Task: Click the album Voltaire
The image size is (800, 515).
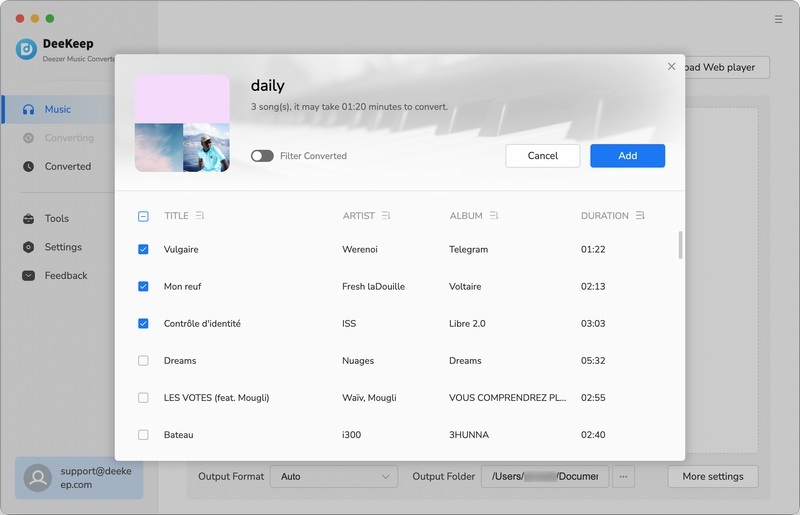Action: point(465,286)
